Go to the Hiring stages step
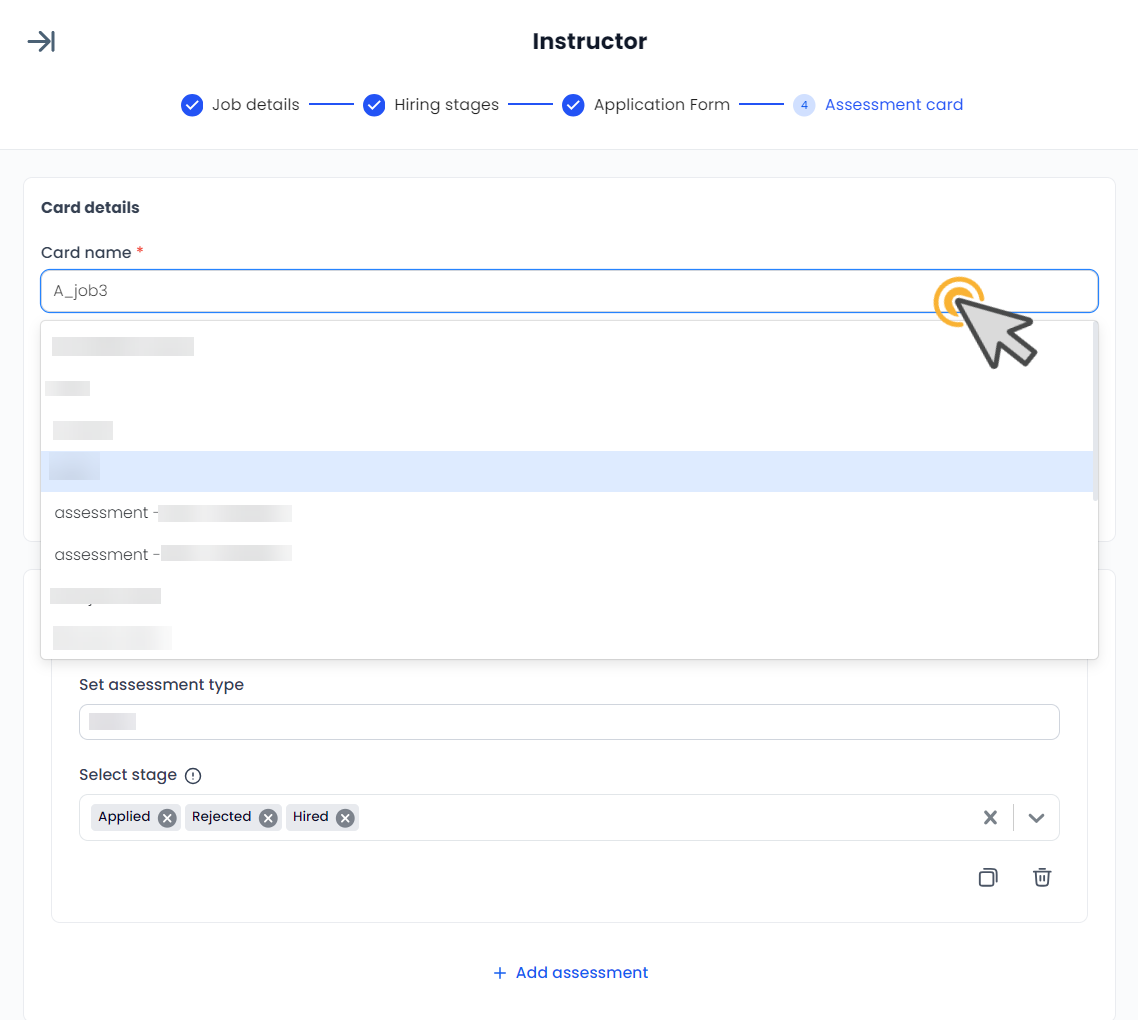The image size is (1138, 1020). 446,104
